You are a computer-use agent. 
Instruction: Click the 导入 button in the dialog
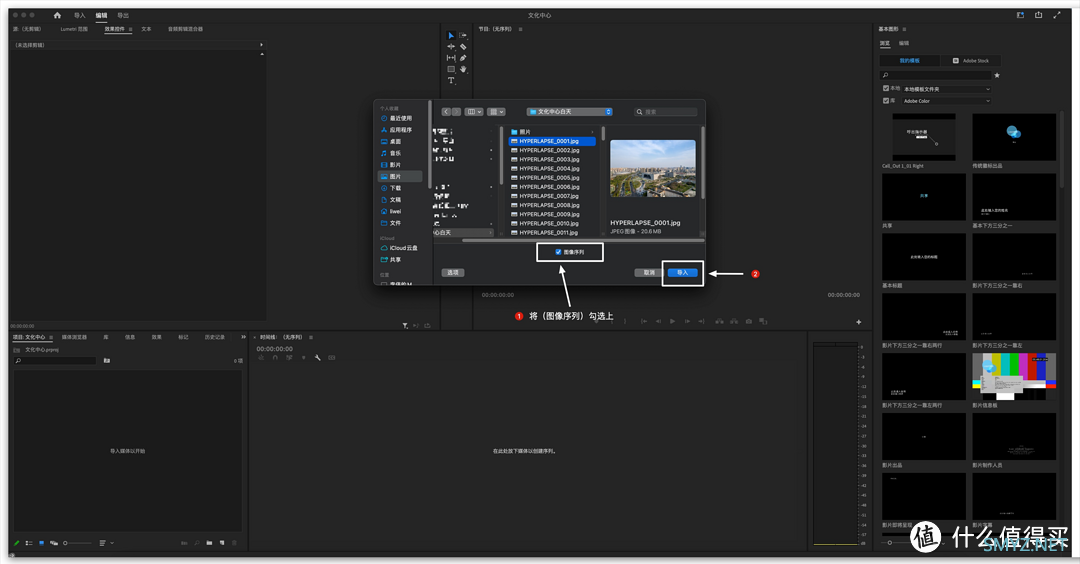point(683,273)
